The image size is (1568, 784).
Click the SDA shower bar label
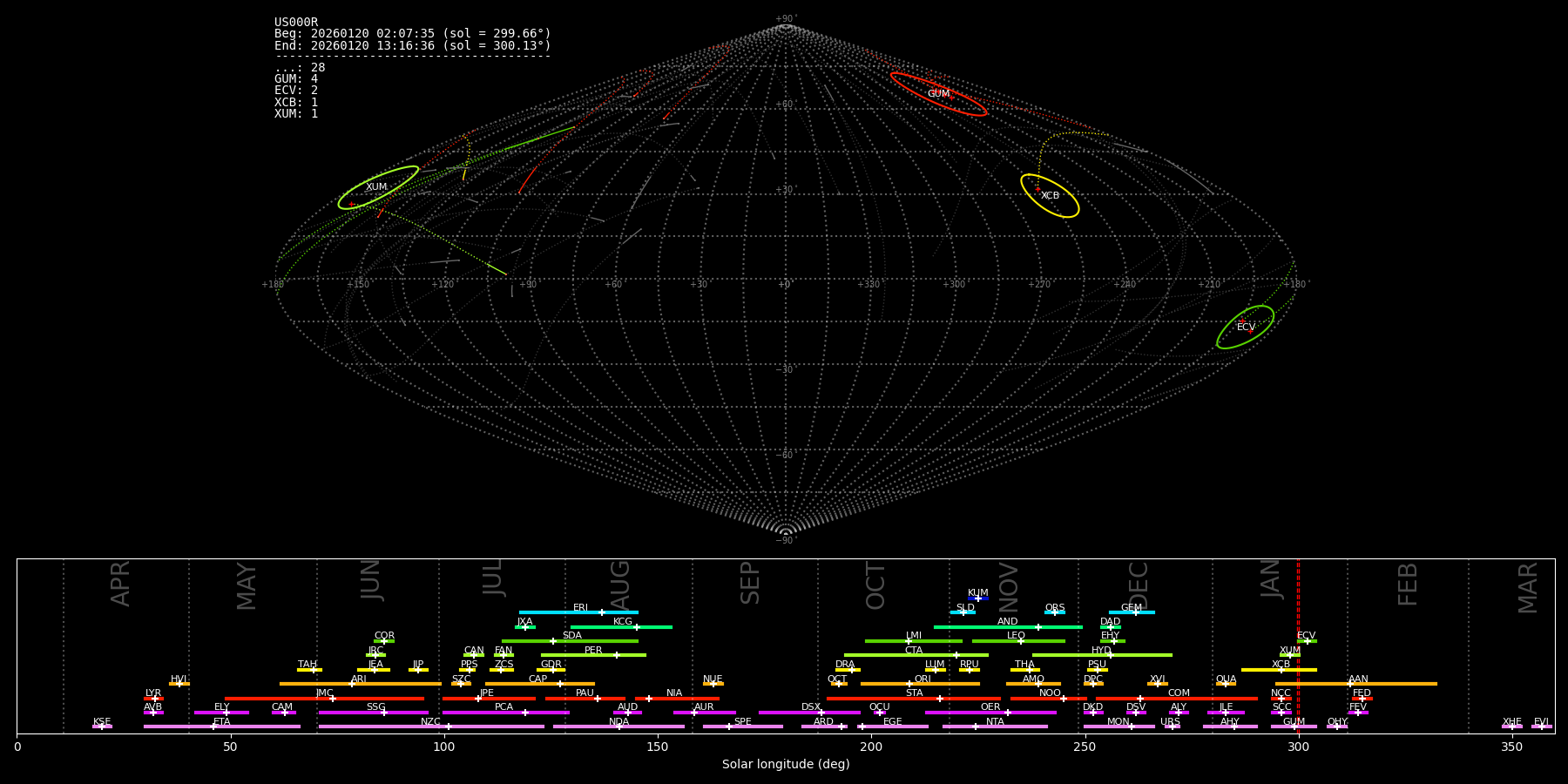pyautogui.click(x=572, y=636)
